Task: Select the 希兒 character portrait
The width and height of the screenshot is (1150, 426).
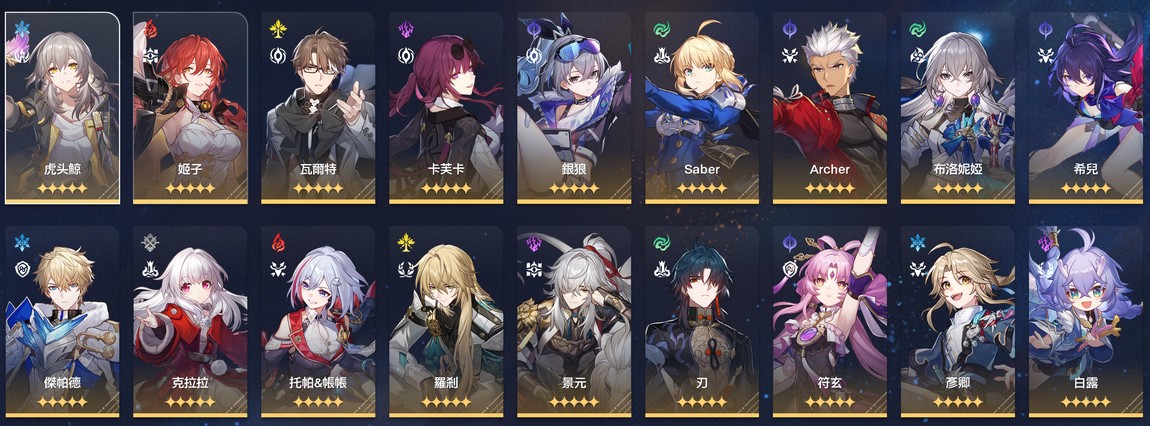Action: click(1085, 108)
